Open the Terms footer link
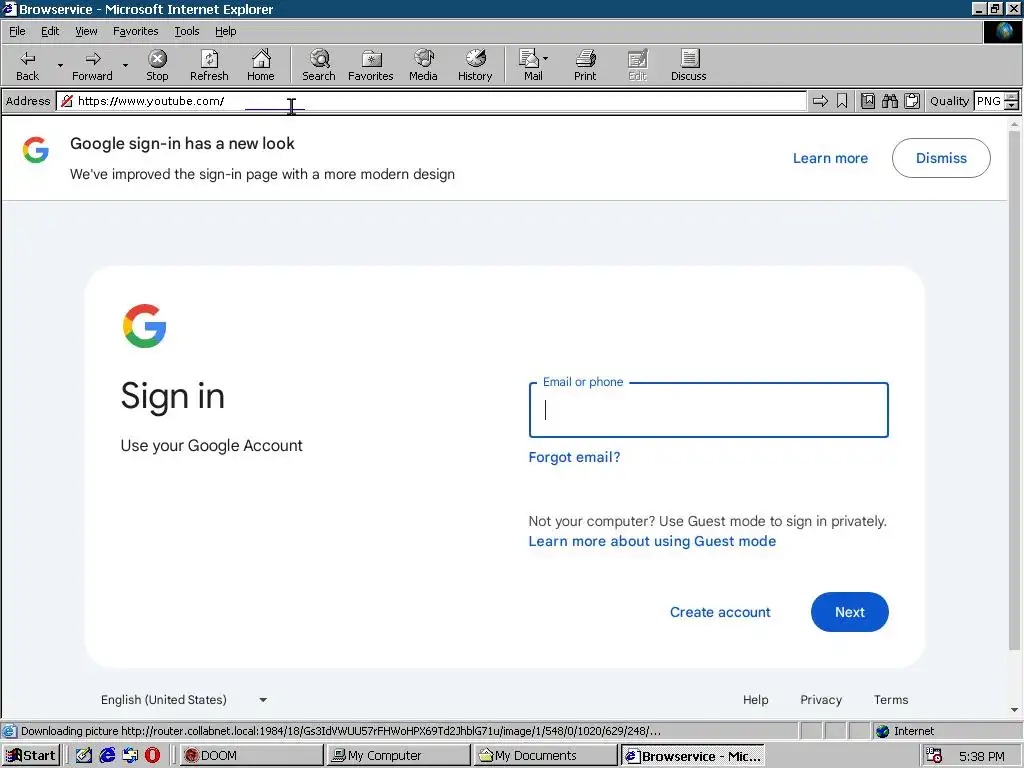 [x=891, y=699]
